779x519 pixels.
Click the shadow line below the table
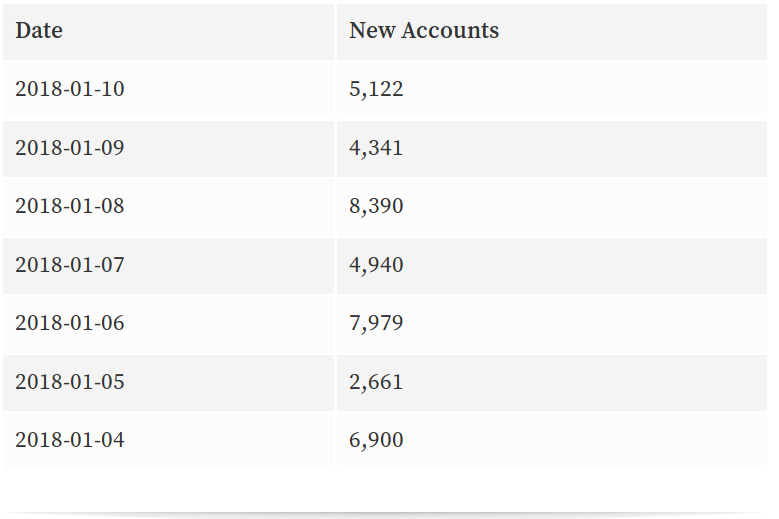pyautogui.click(x=389, y=514)
